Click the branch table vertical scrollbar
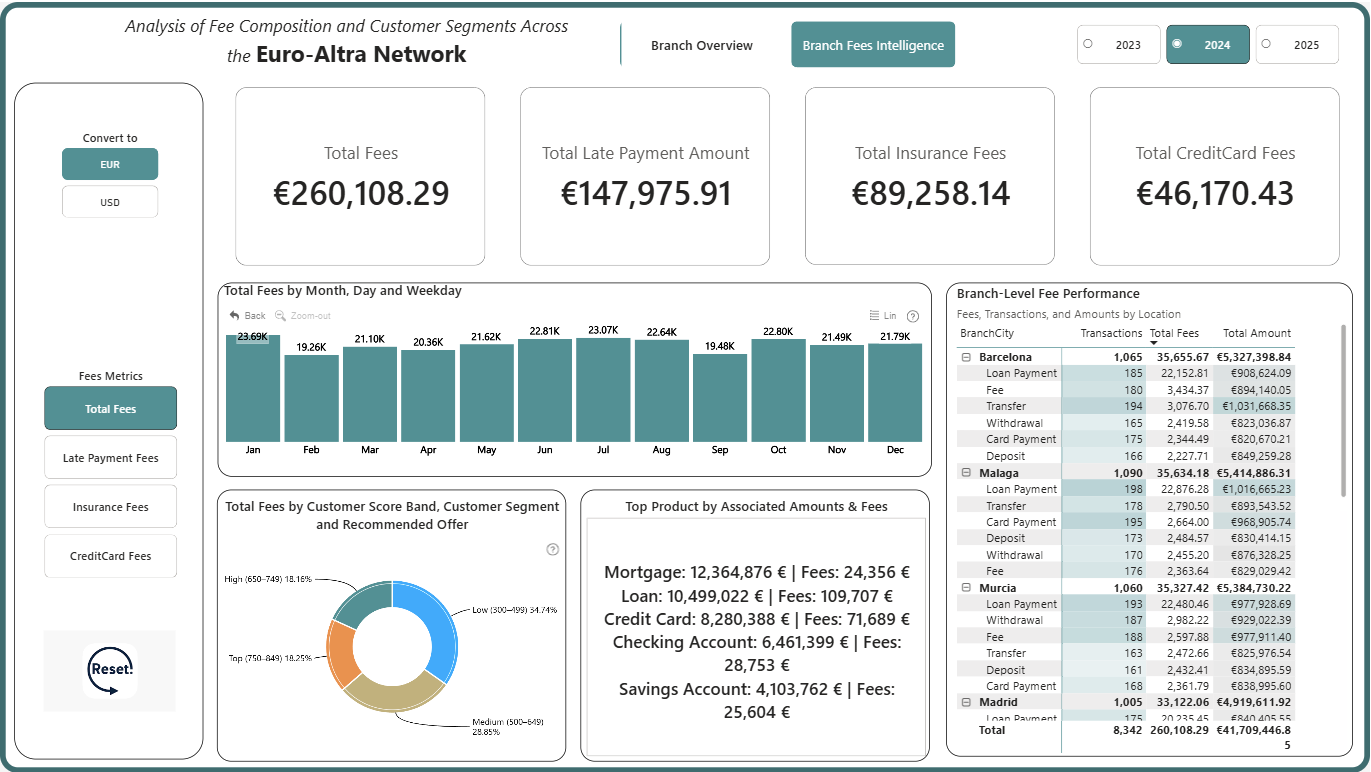The image size is (1371, 772). [x=1343, y=410]
